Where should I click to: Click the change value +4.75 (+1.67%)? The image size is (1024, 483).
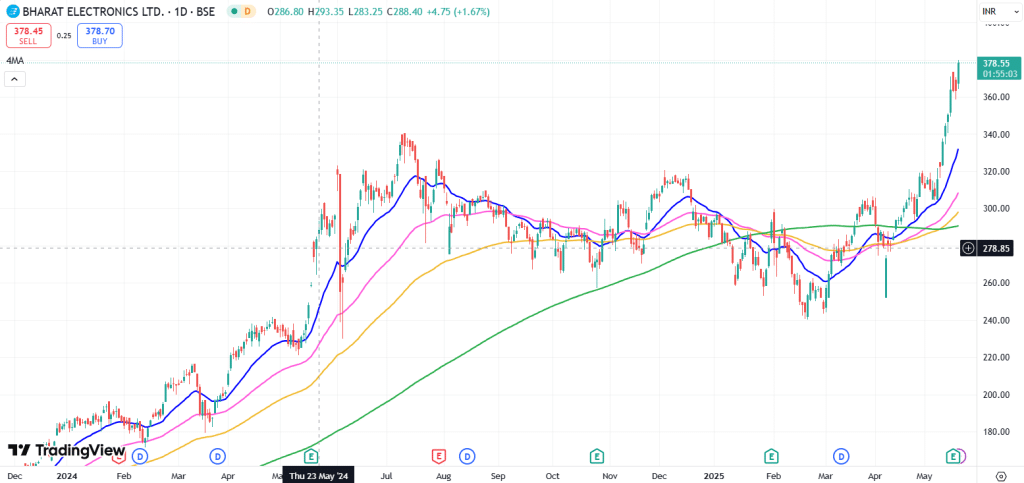tap(460, 12)
